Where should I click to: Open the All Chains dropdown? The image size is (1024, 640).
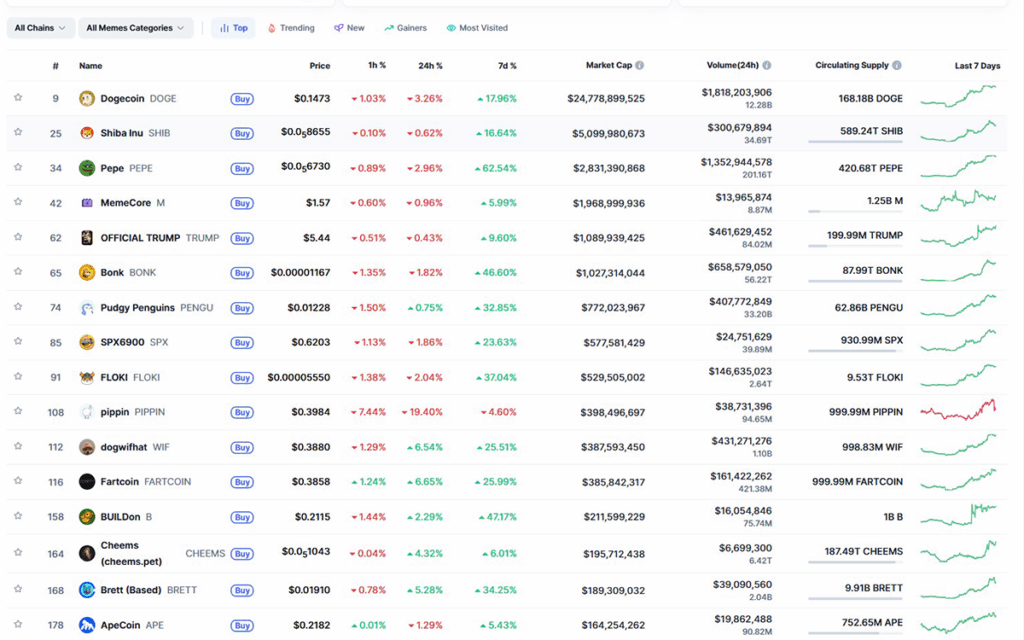click(x=40, y=28)
